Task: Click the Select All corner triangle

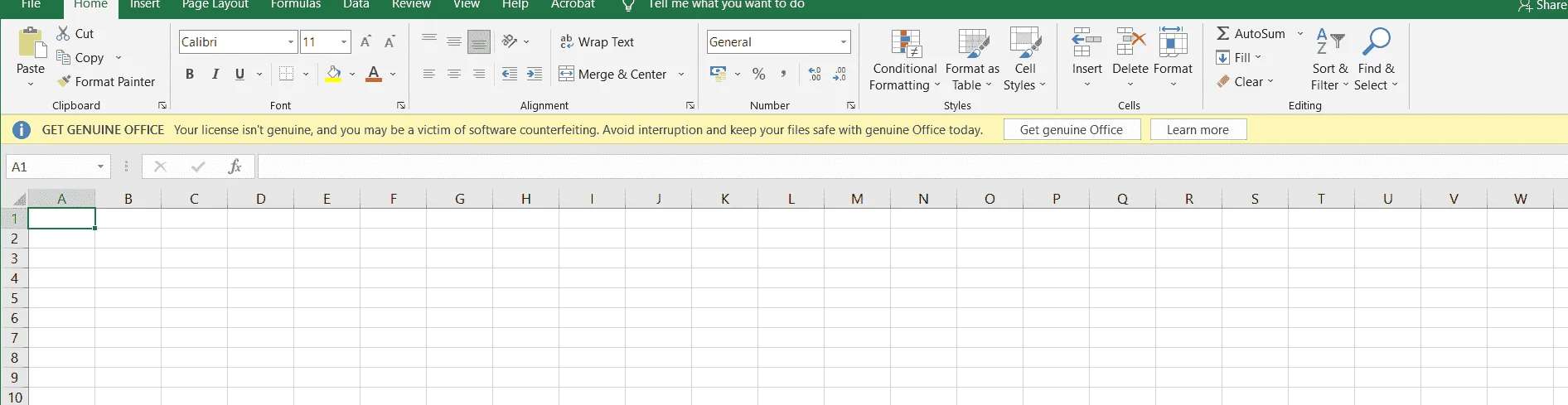Action: pos(19,199)
